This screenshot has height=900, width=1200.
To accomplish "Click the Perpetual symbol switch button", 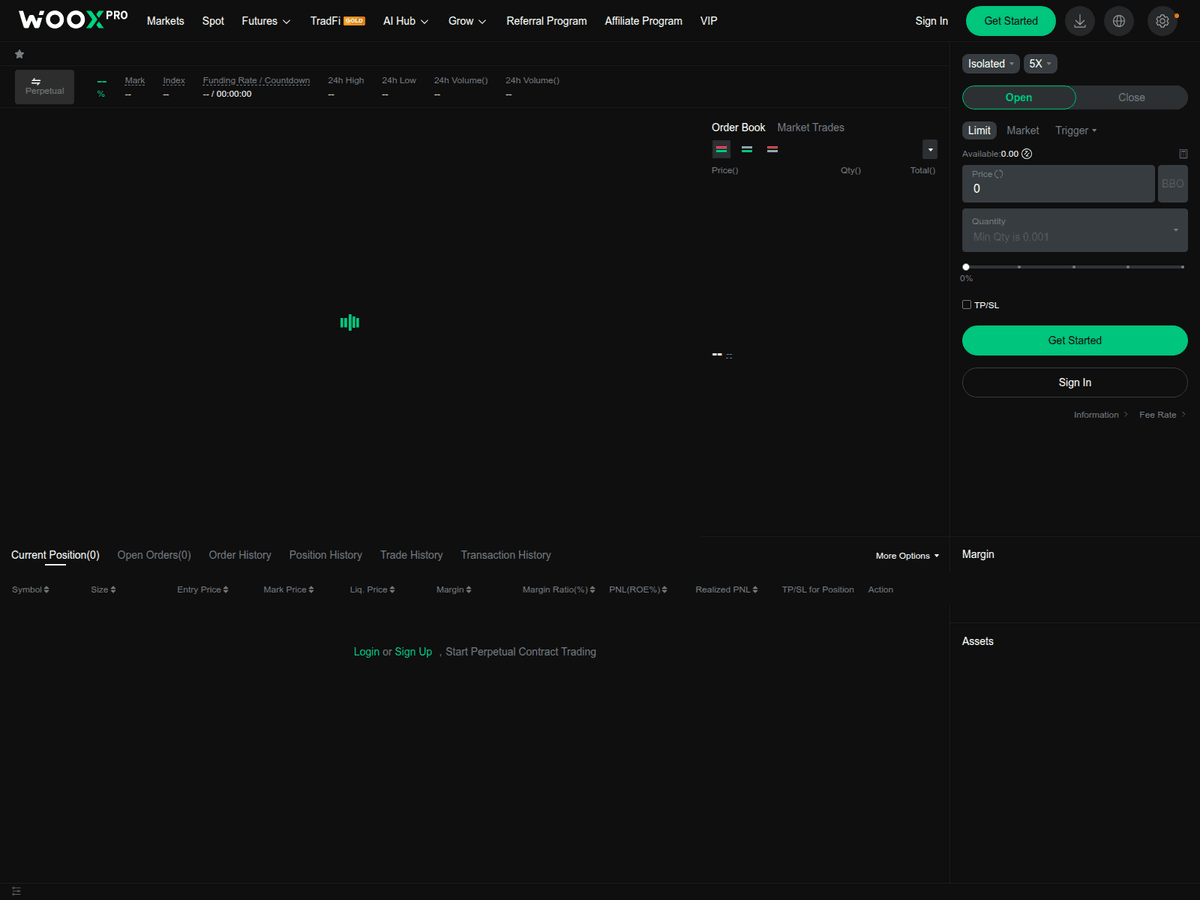I will click(44, 87).
